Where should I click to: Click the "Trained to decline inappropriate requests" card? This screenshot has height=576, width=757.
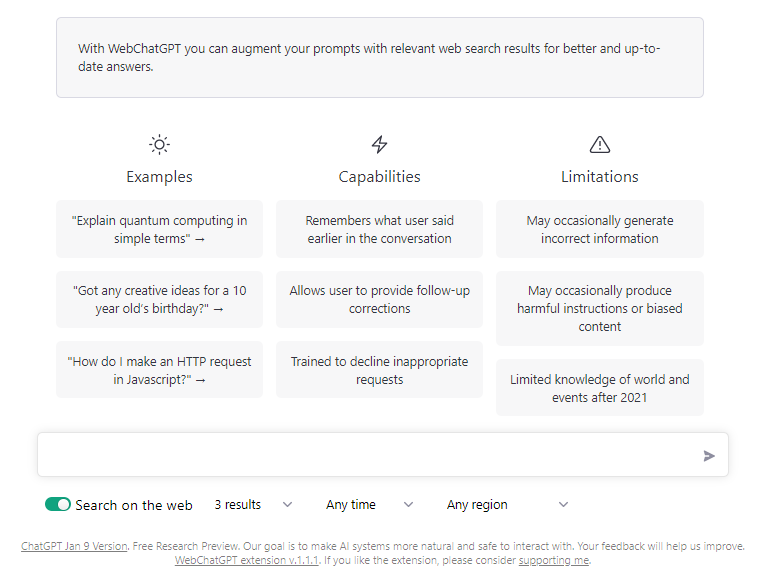[x=379, y=370]
